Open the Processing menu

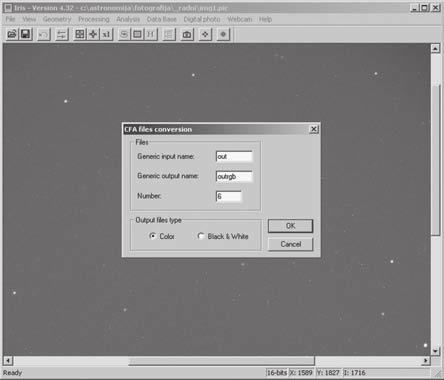pos(94,19)
